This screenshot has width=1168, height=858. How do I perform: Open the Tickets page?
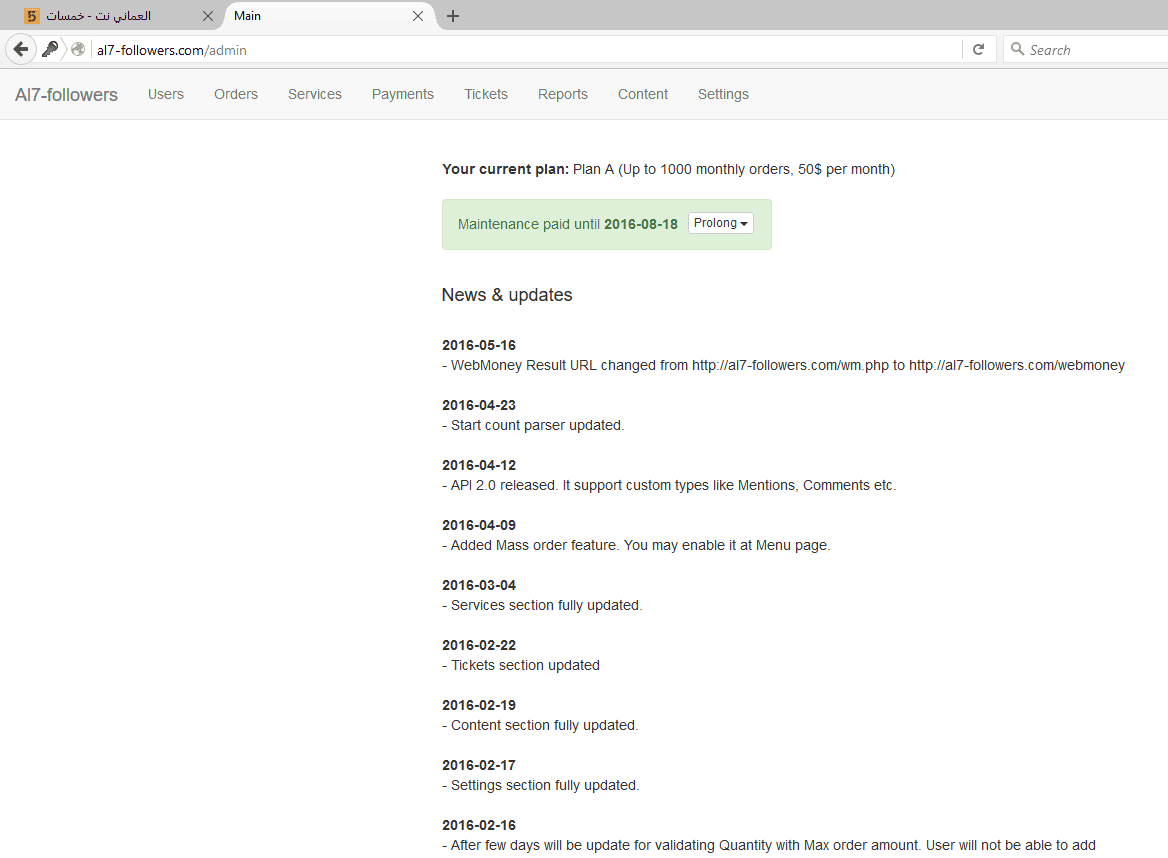(x=486, y=95)
